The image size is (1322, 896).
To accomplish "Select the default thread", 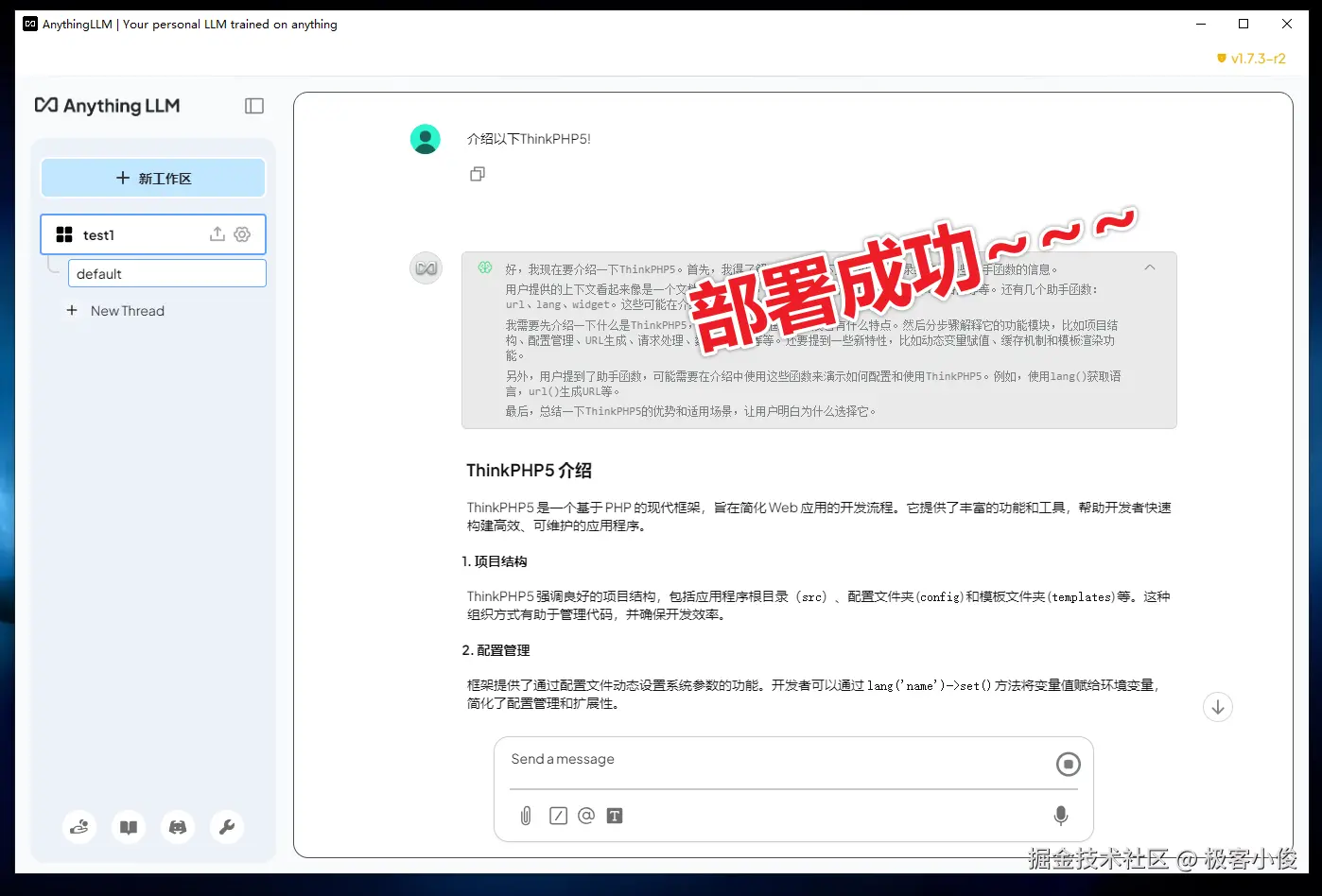I will point(167,274).
